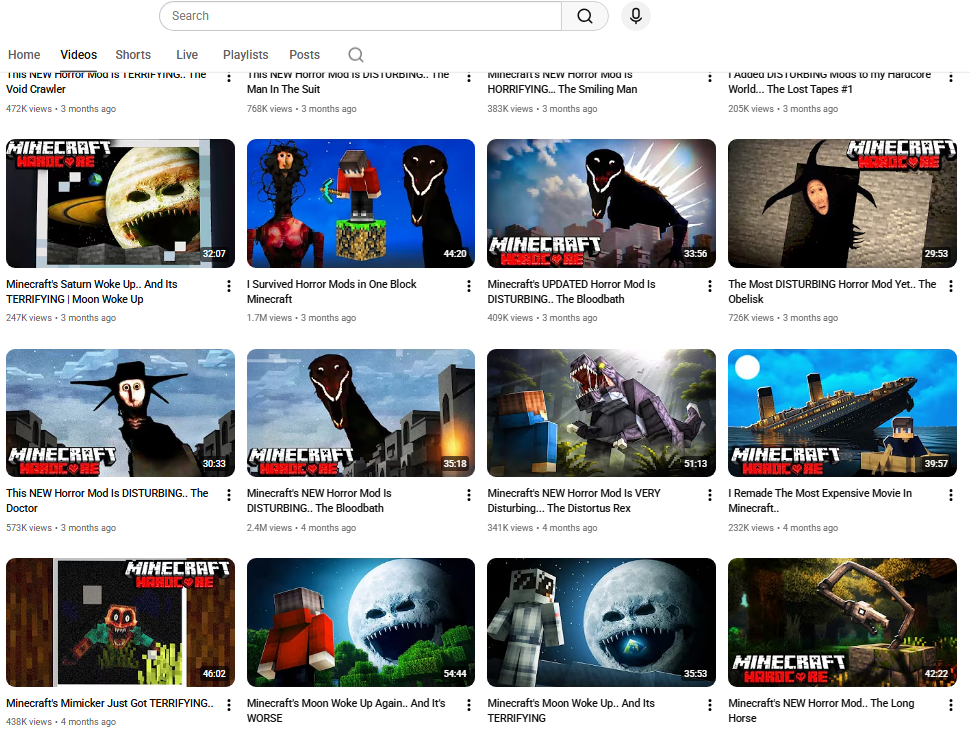Open options menu for The Obelisk video
Image resolution: width=970 pixels, height=731 pixels.
click(951, 286)
